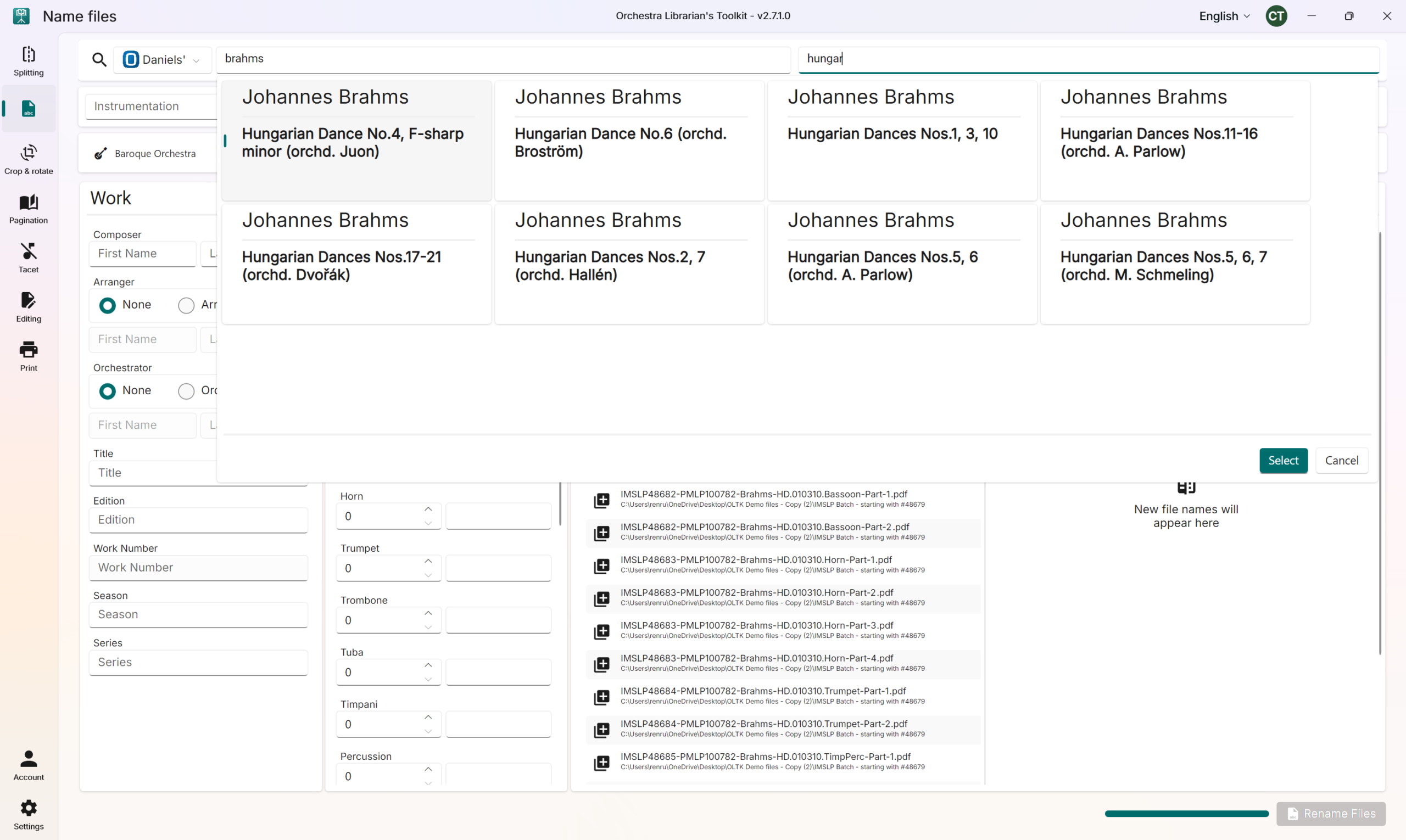Open the Tacet tool
Screen dimensions: 1406x840
(x=29, y=258)
